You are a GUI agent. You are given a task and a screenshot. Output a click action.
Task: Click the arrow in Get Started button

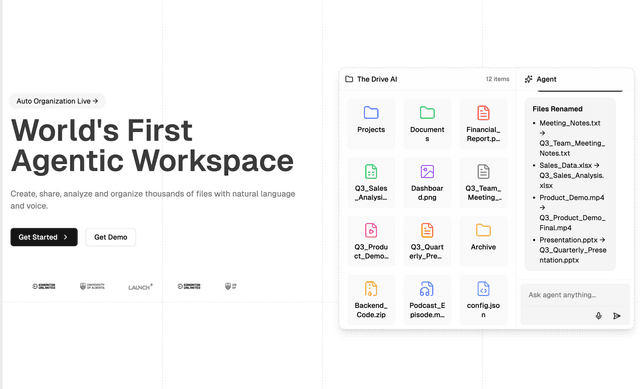[65, 237]
